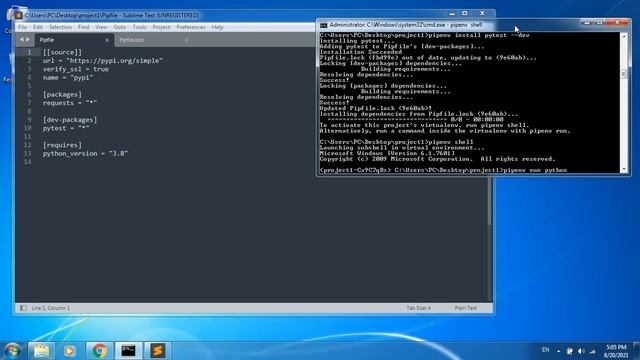Screen dimensions: 640x360
Task: Close the cmd window
Action: [617, 22]
